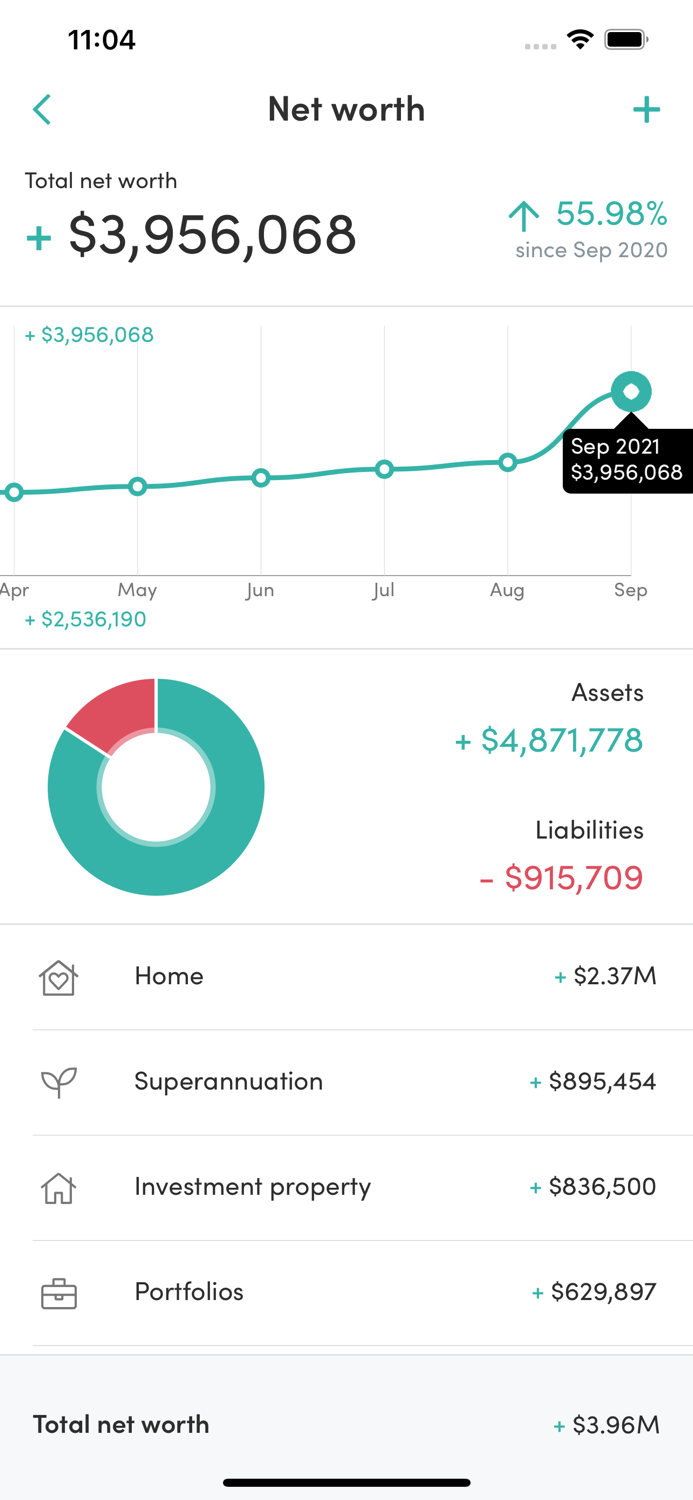The height and width of the screenshot is (1500, 693).
Task: Open details for the Portfolios row
Action: tap(346, 1292)
